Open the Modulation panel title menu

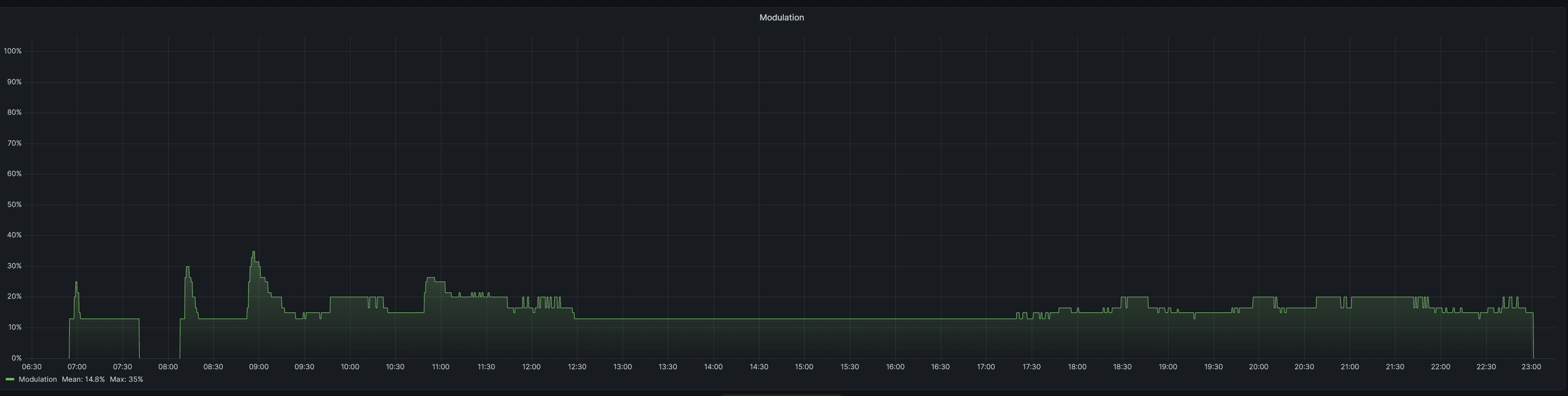click(x=781, y=18)
